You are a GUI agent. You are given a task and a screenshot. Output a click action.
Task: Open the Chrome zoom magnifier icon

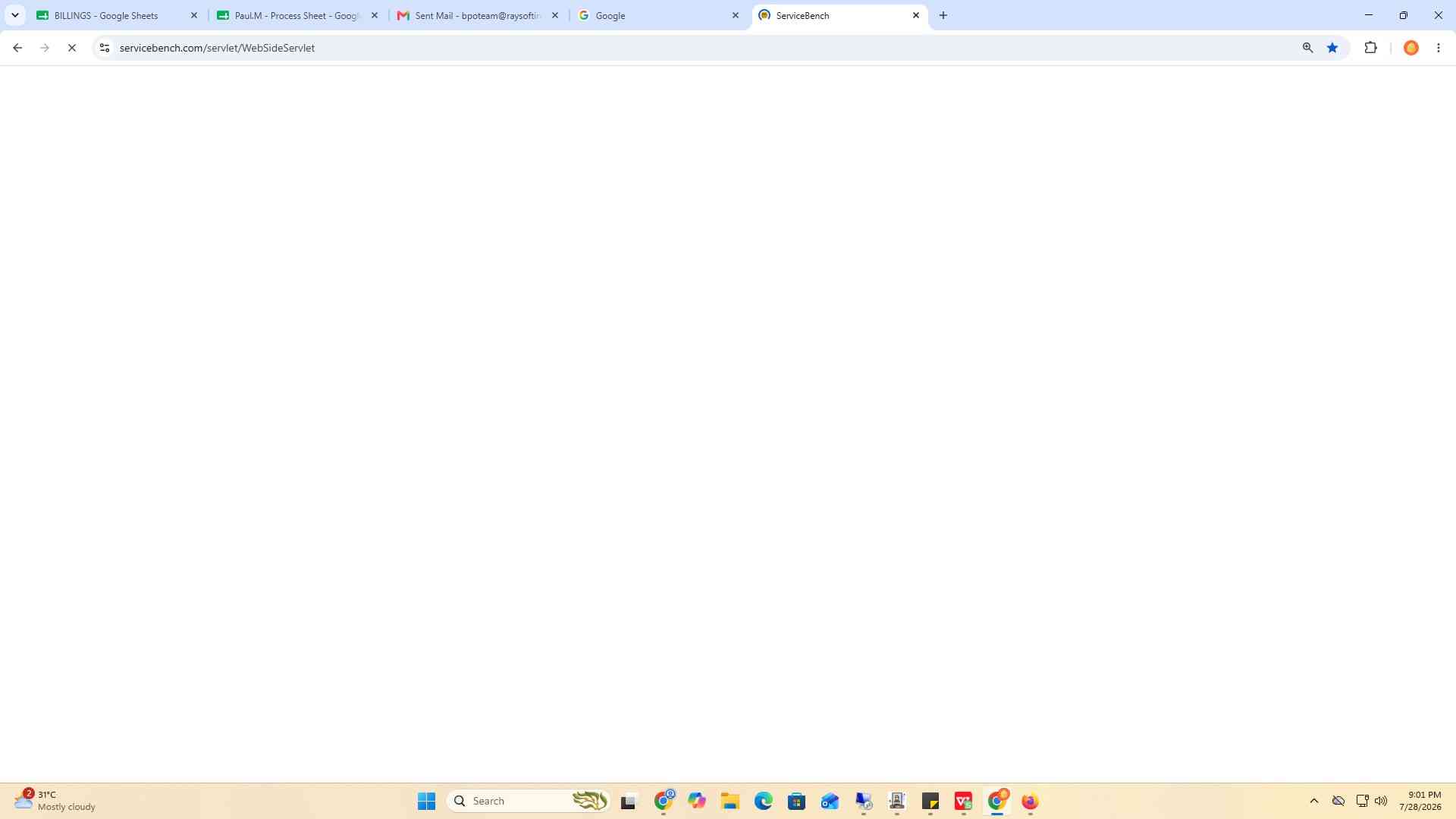(x=1307, y=48)
